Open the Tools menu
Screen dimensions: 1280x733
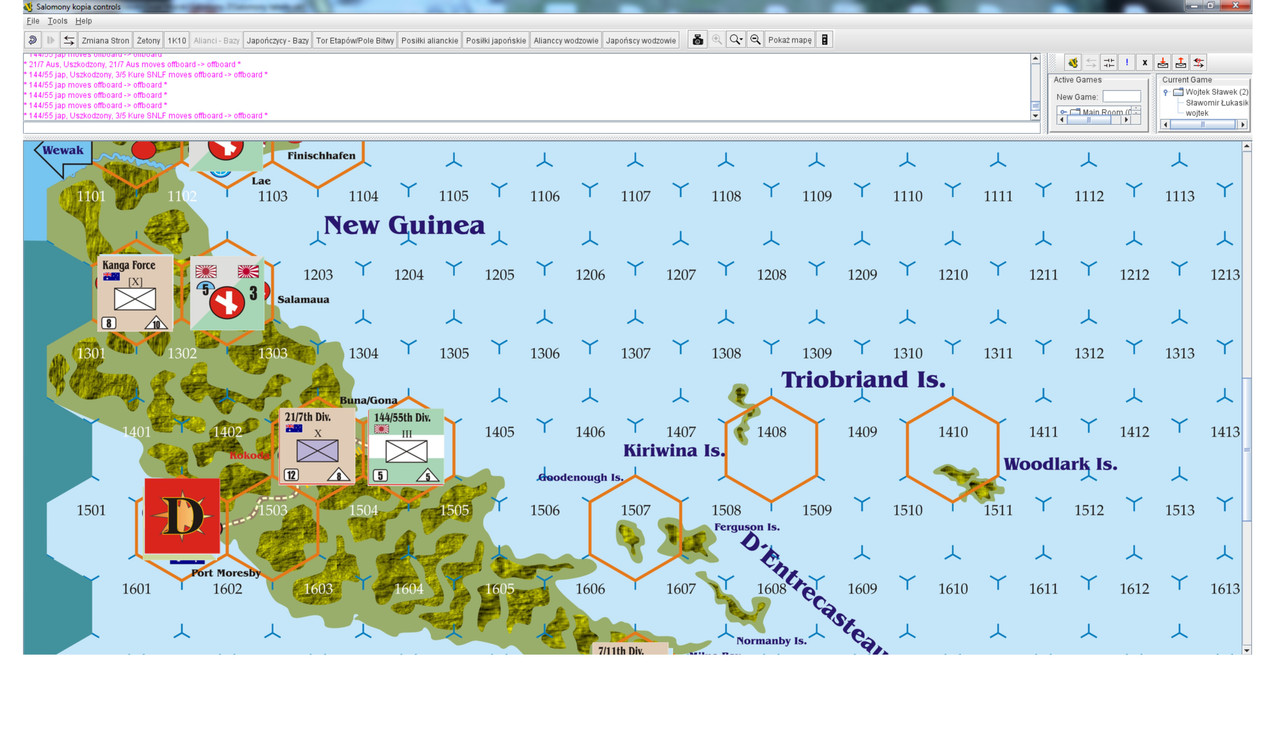coord(58,21)
